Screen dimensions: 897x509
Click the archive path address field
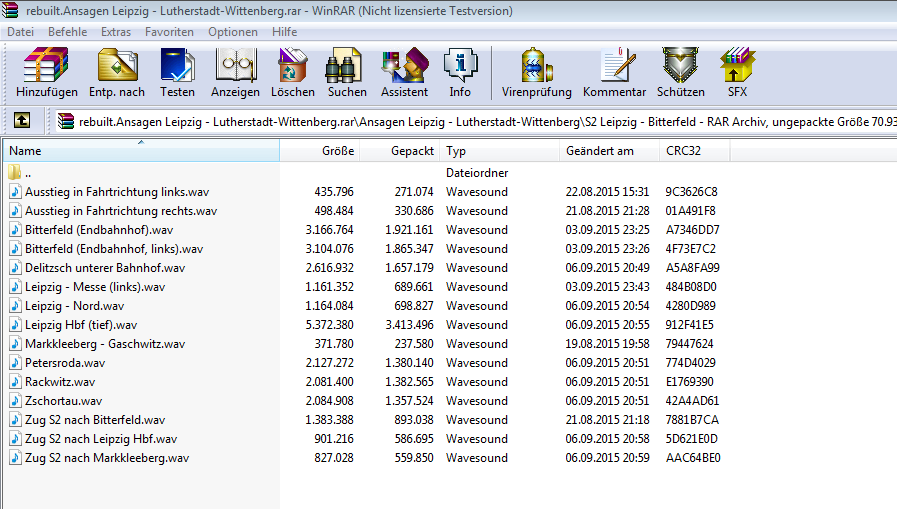pos(475,121)
